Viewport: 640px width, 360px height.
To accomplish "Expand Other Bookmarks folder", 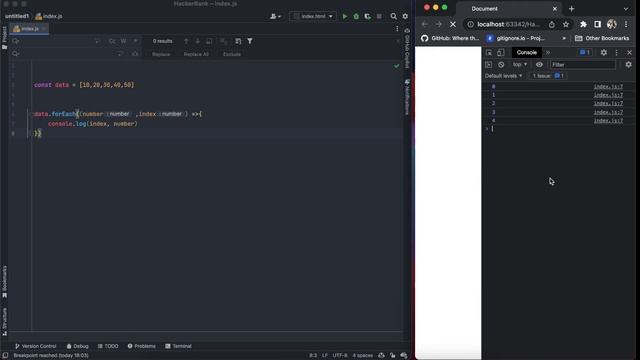I will coord(602,38).
